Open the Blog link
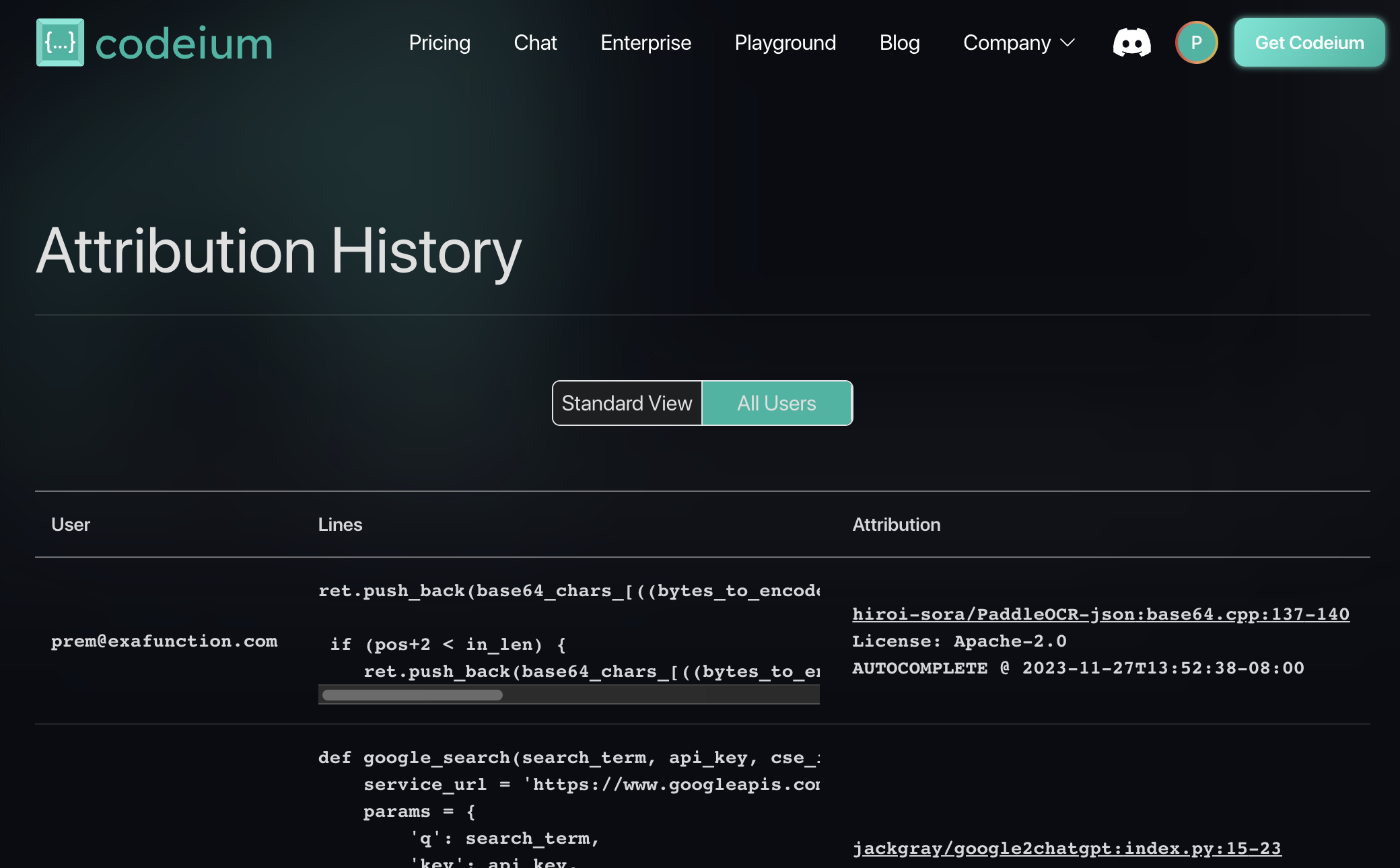Viewport: 1400px width, 868px height. (899, 42)
